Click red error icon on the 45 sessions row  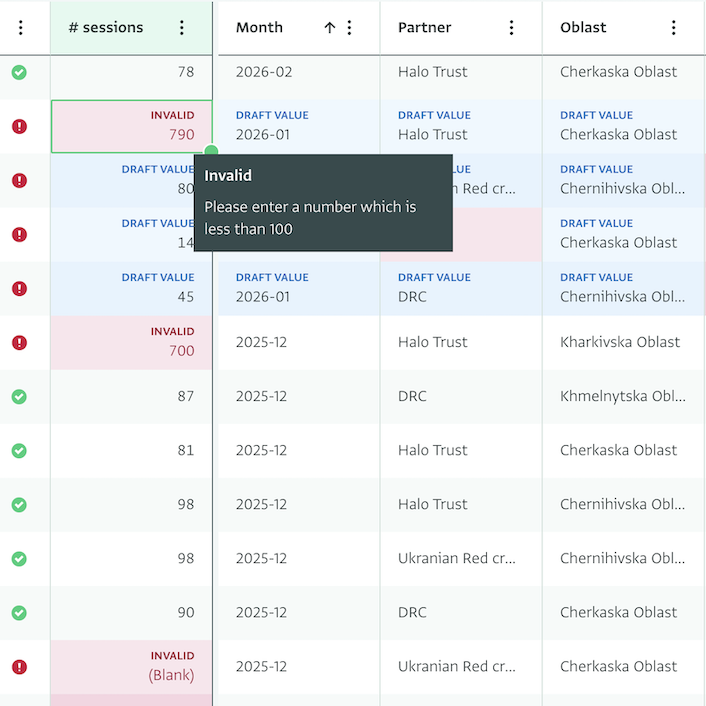(19, 289)
